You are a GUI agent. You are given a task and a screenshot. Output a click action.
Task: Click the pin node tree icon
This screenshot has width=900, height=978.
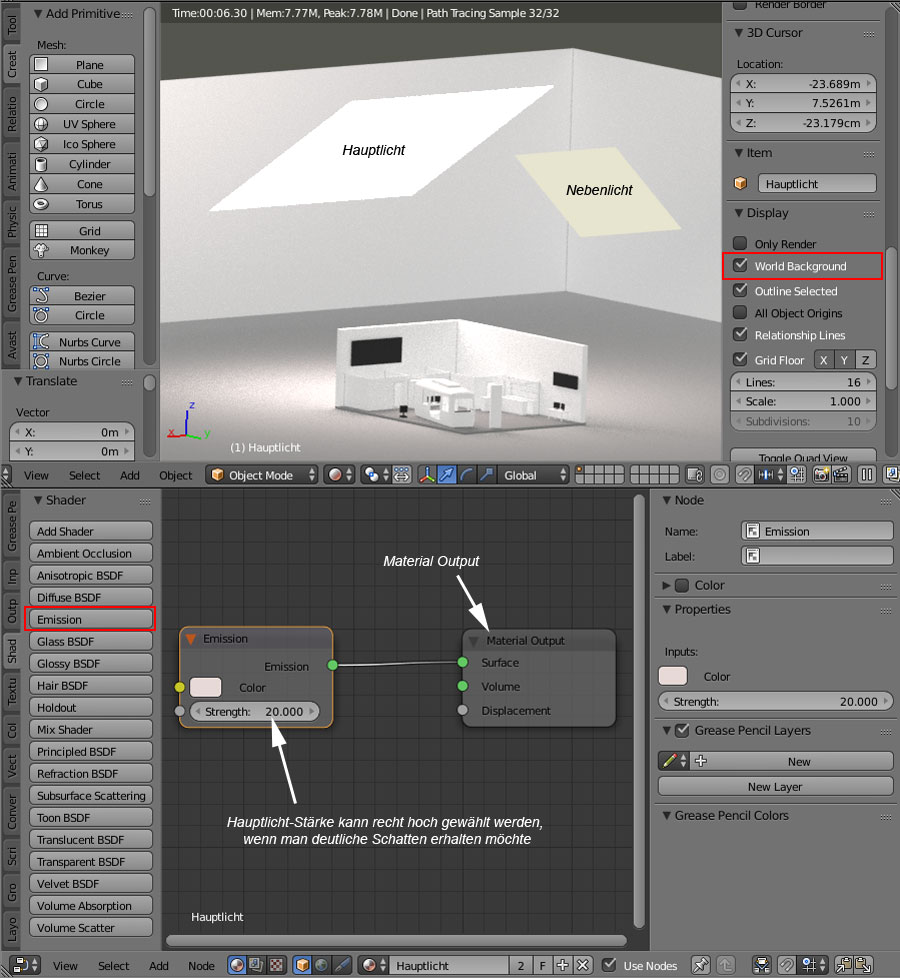701,965
